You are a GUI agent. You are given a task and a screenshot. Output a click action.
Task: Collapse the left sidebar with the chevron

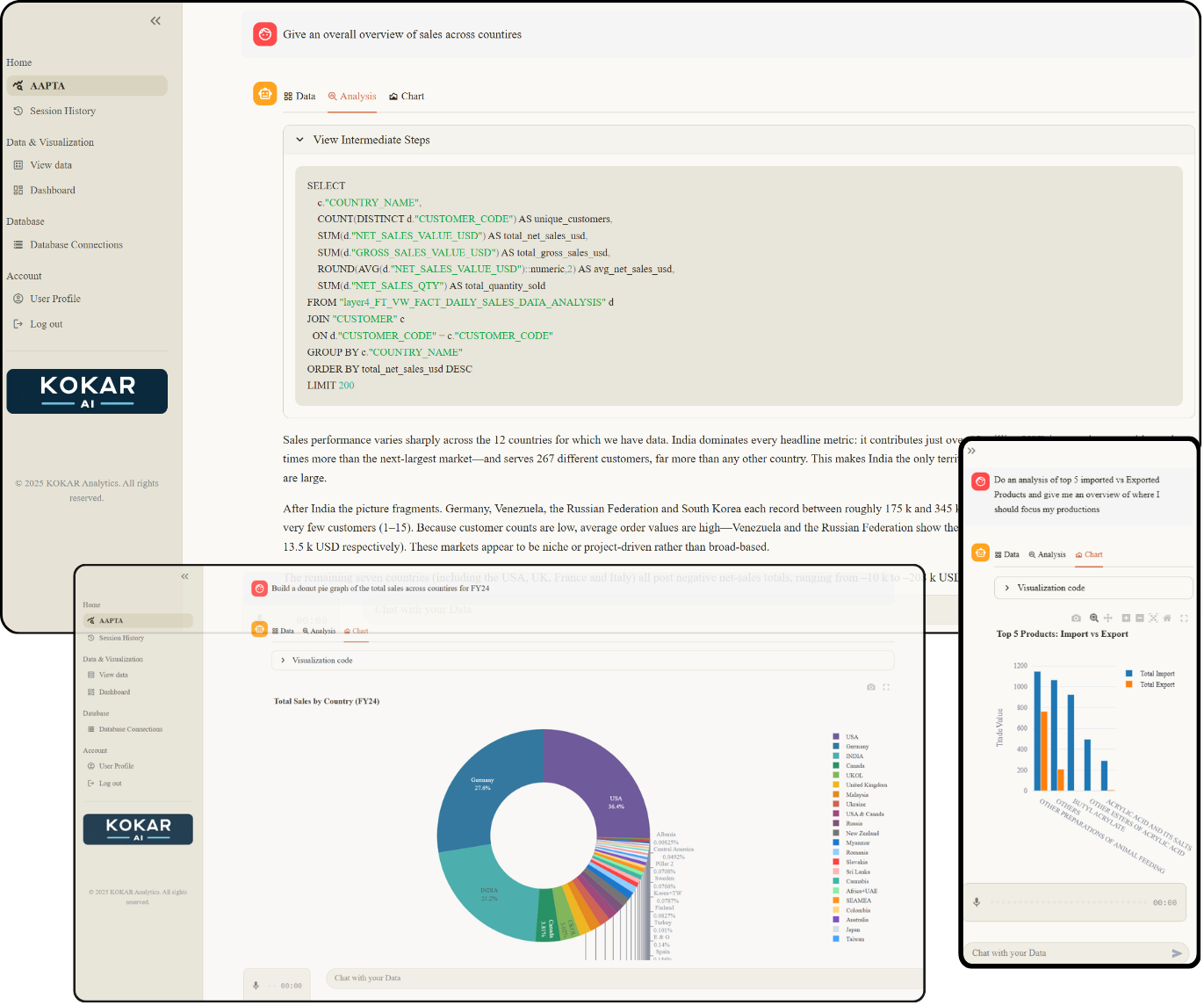[x=155, y=20]
